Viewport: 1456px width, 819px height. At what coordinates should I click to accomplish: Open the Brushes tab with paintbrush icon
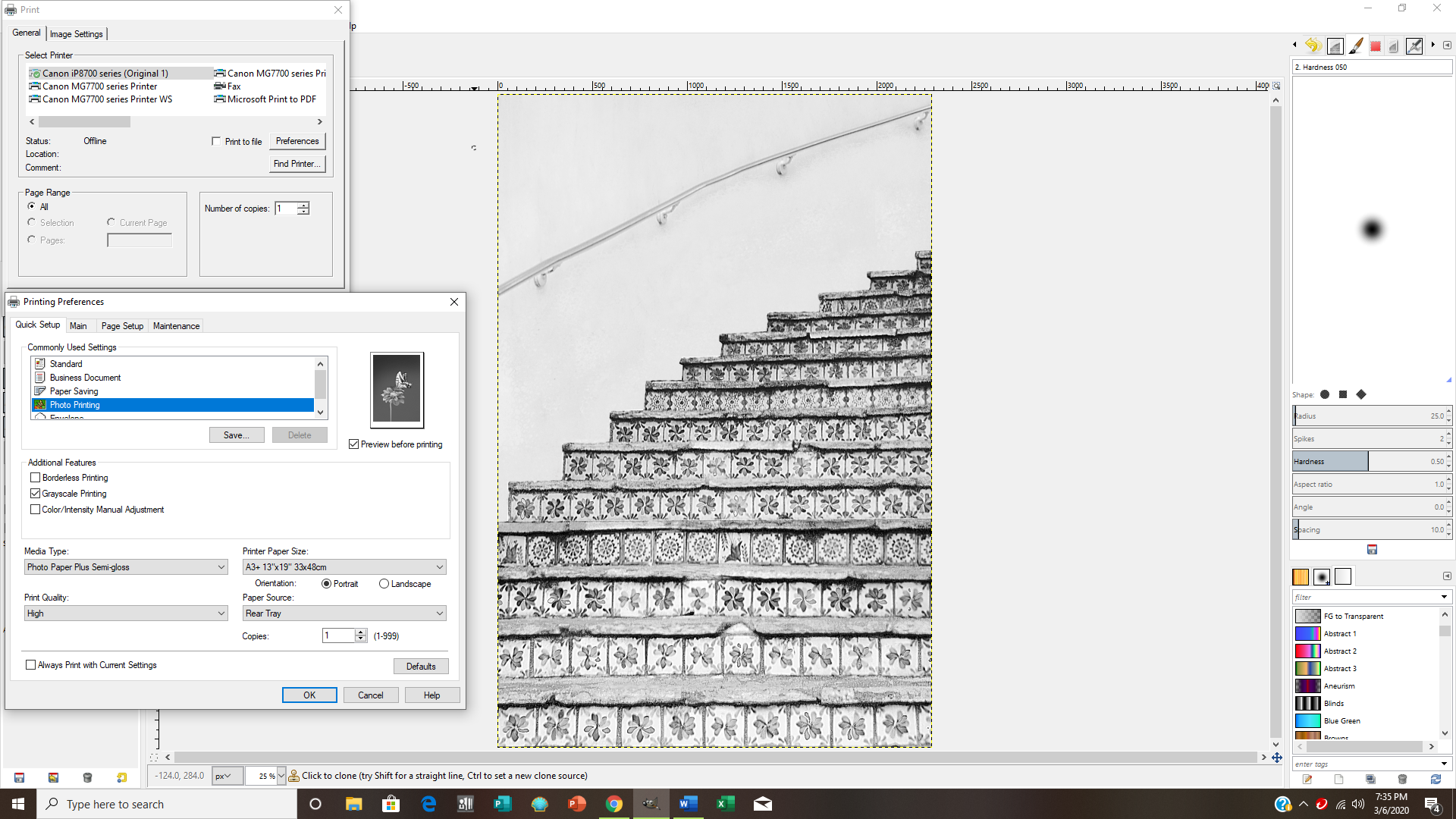pyautogui.click(x=1357, y=45)
